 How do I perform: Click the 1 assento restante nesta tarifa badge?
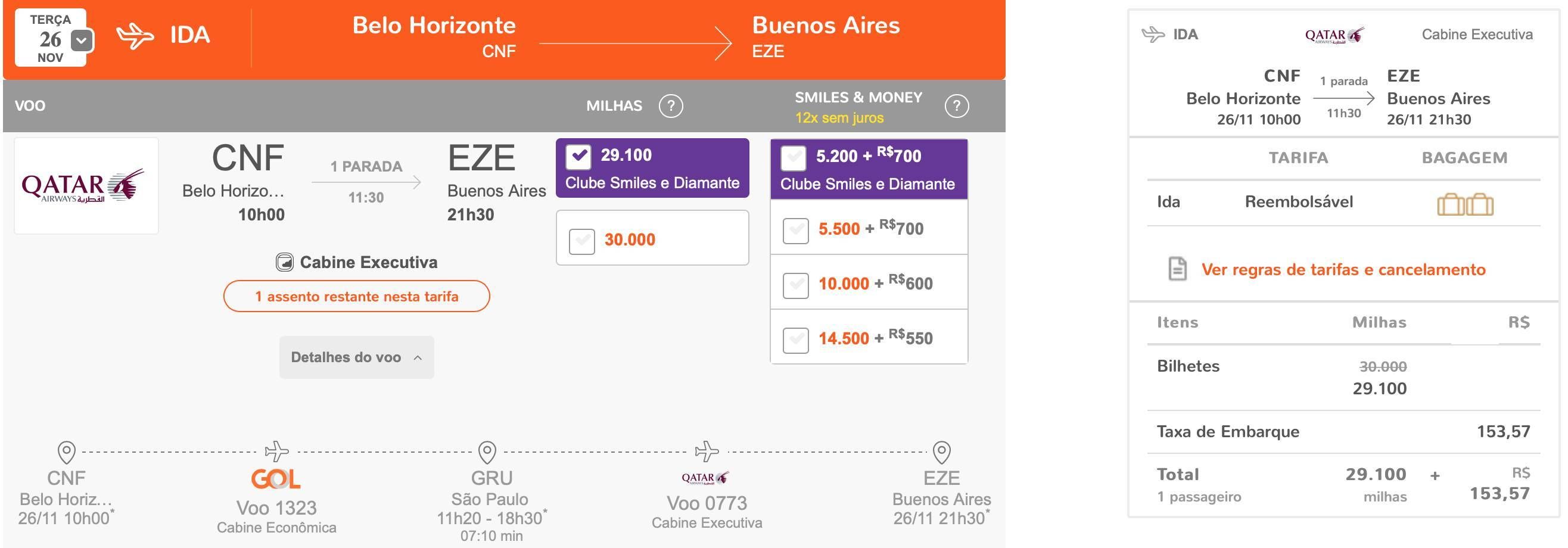pos(357,297)
